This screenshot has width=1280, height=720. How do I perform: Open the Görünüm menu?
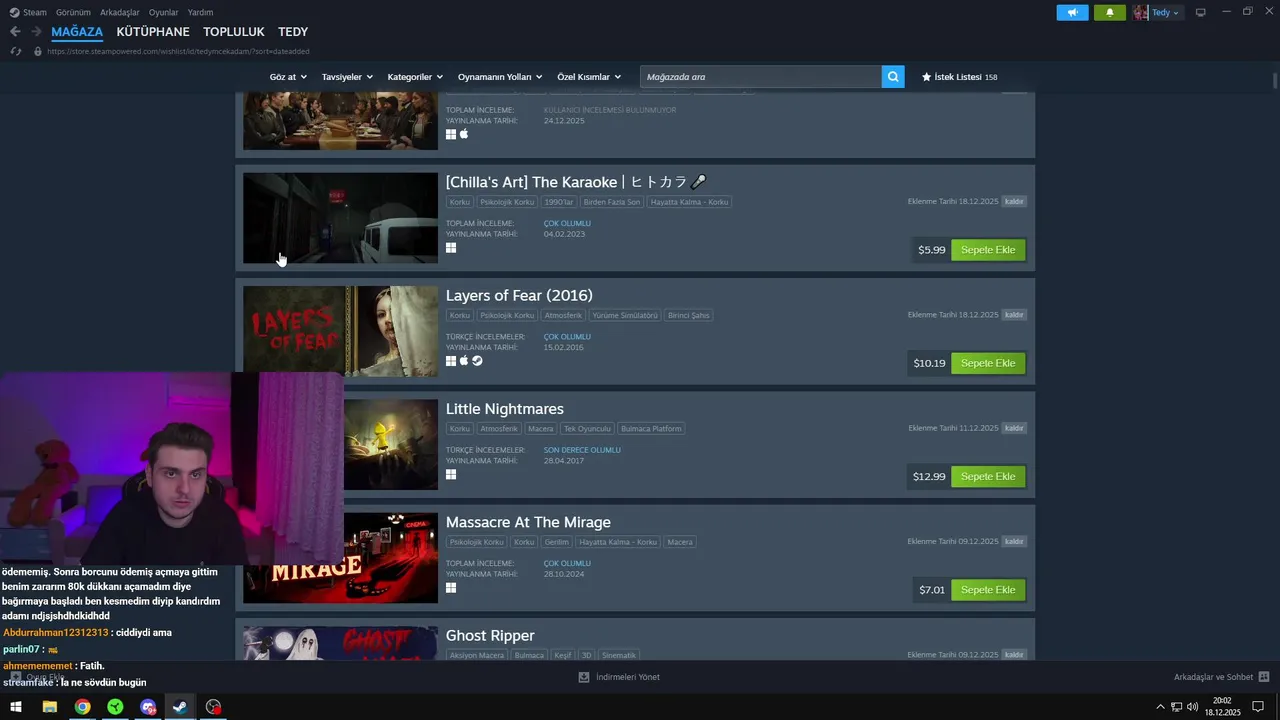[x=73, y=12]
